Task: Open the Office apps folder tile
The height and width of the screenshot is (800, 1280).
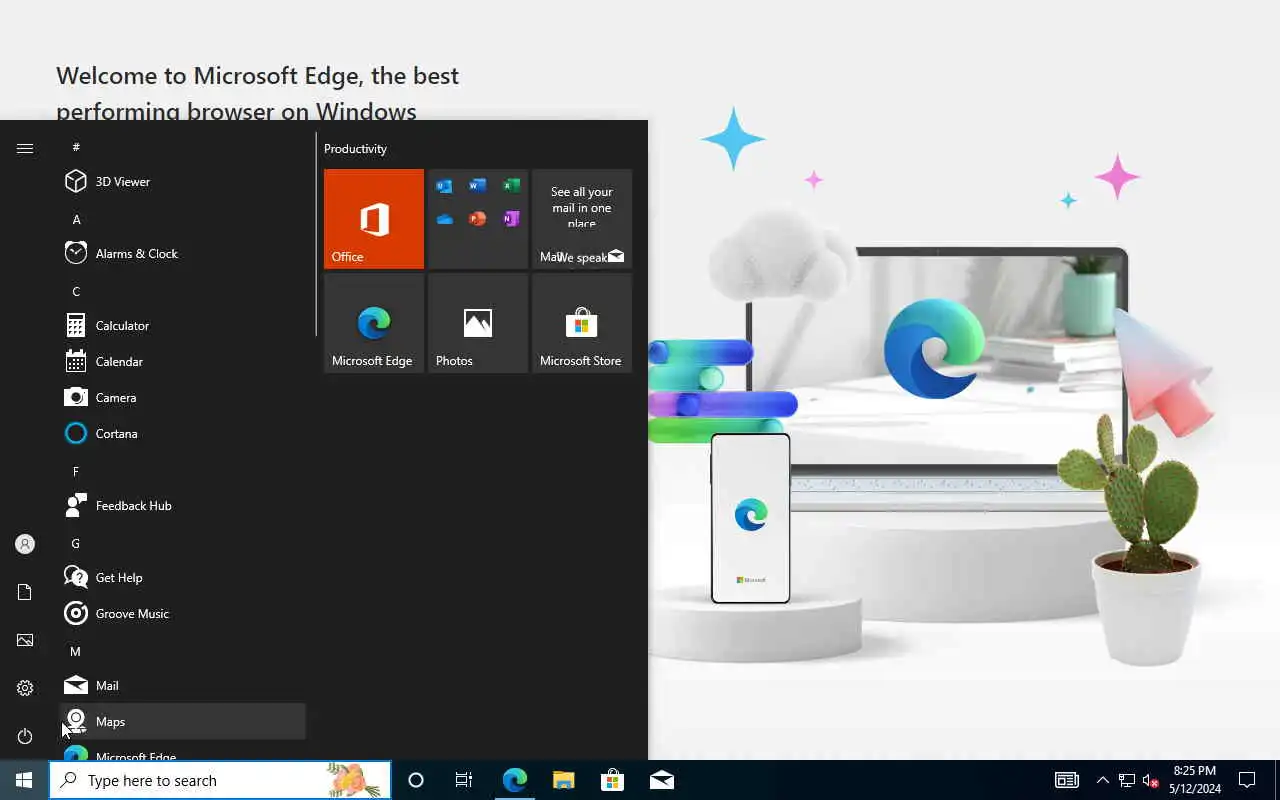Action: [x=478, y=219]
